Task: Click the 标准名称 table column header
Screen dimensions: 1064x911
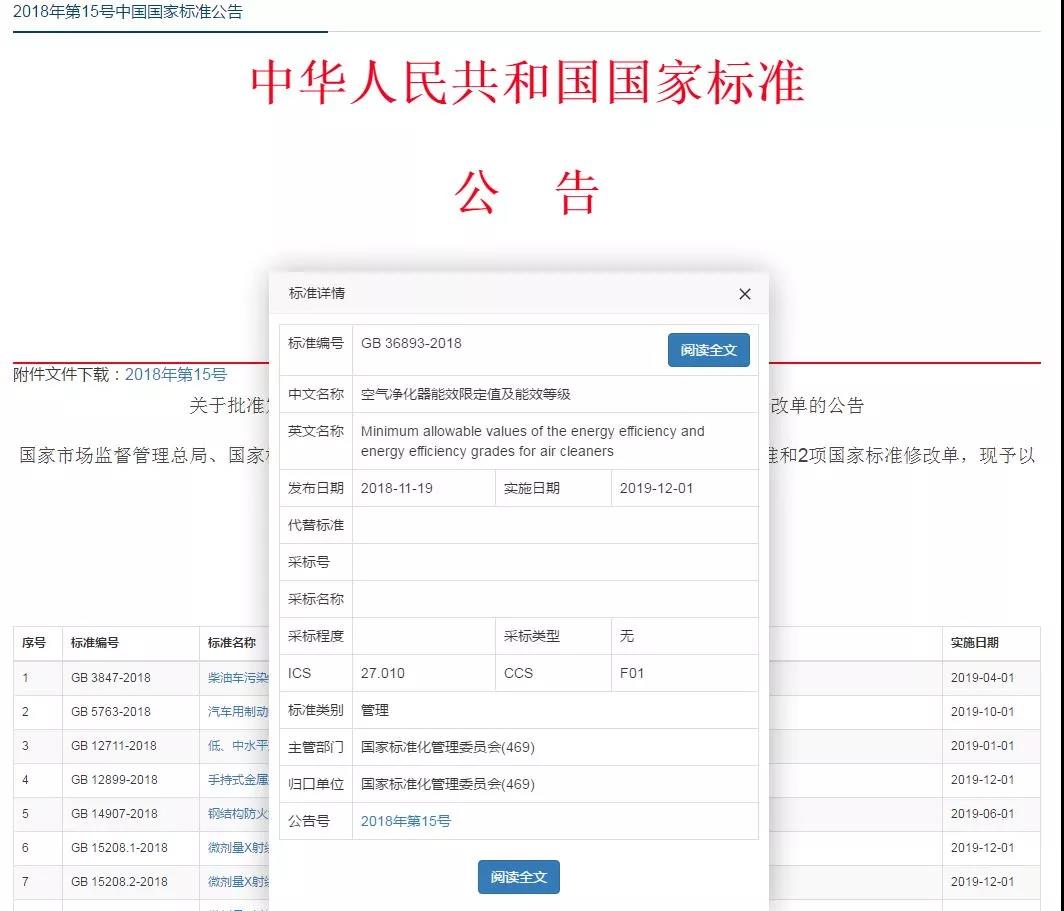Action: pos(232,643)
